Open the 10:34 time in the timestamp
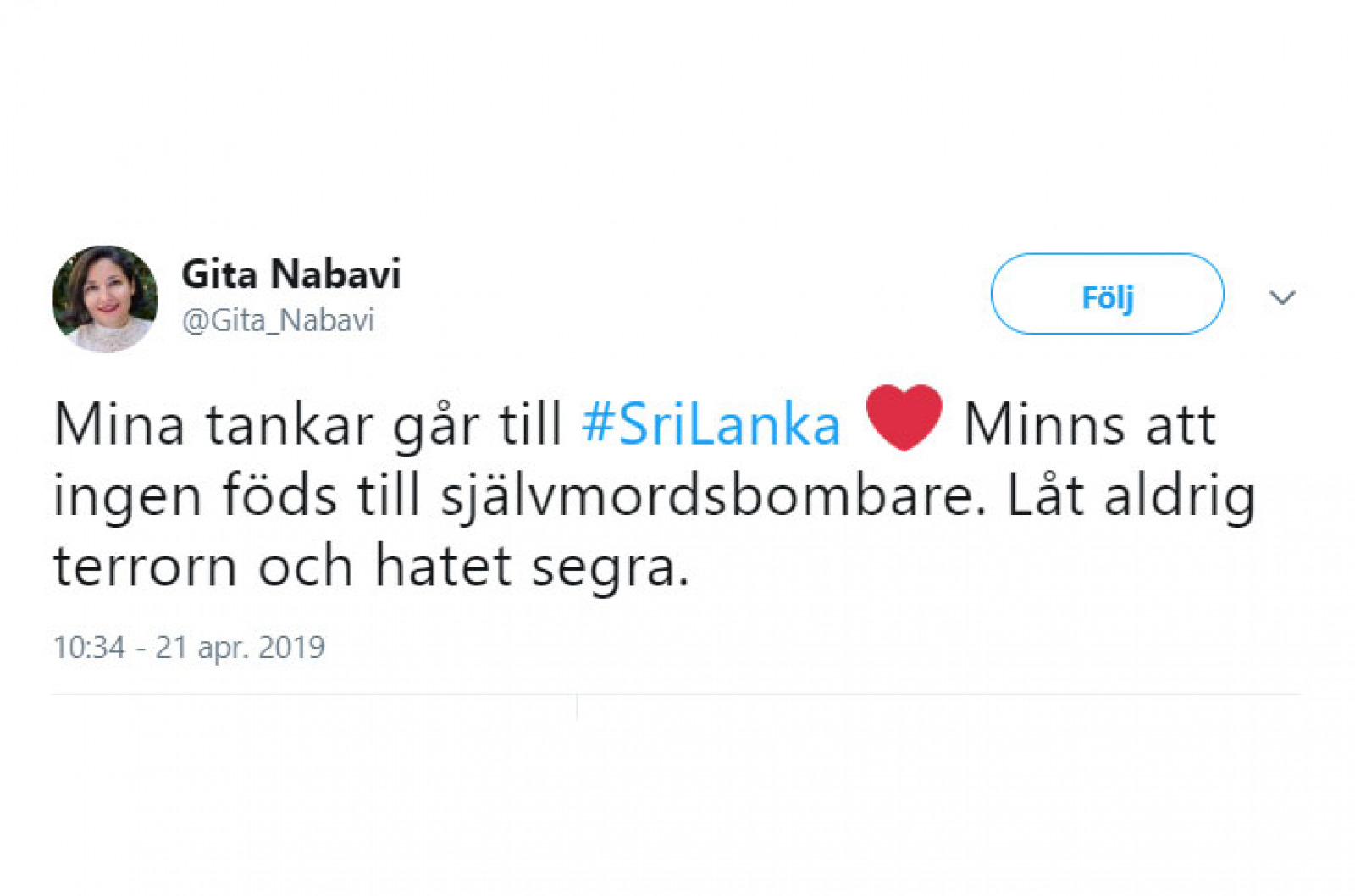1355x896 pixels. pos(89,647)
